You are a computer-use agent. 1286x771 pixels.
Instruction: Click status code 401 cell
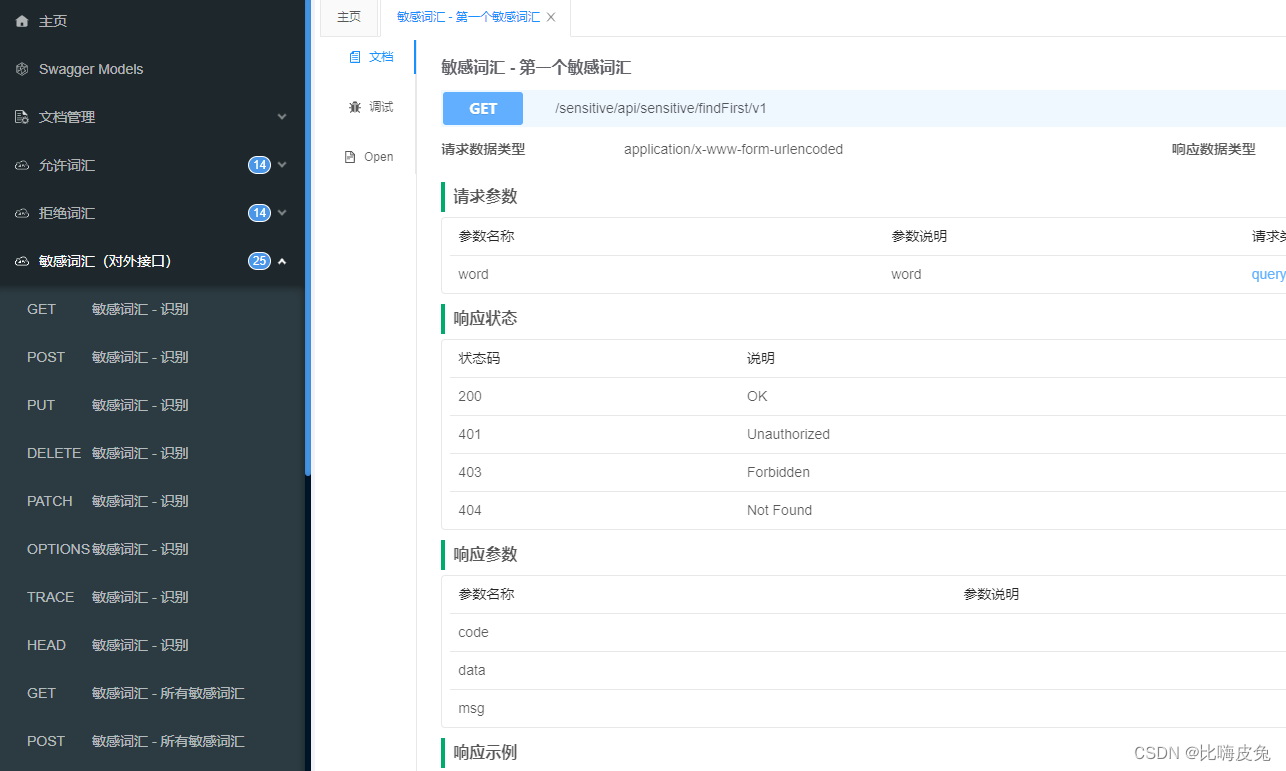(470, 434)
